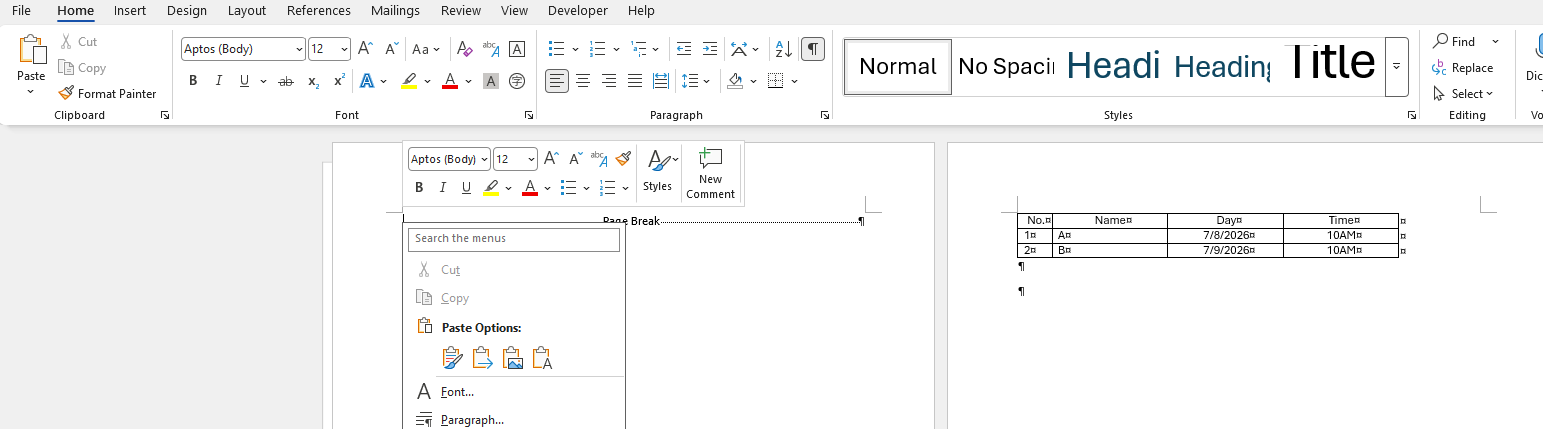The image size is (1543, 429).
Task: Toggle Align Left paragraph alignment
Action: (557, 81)
